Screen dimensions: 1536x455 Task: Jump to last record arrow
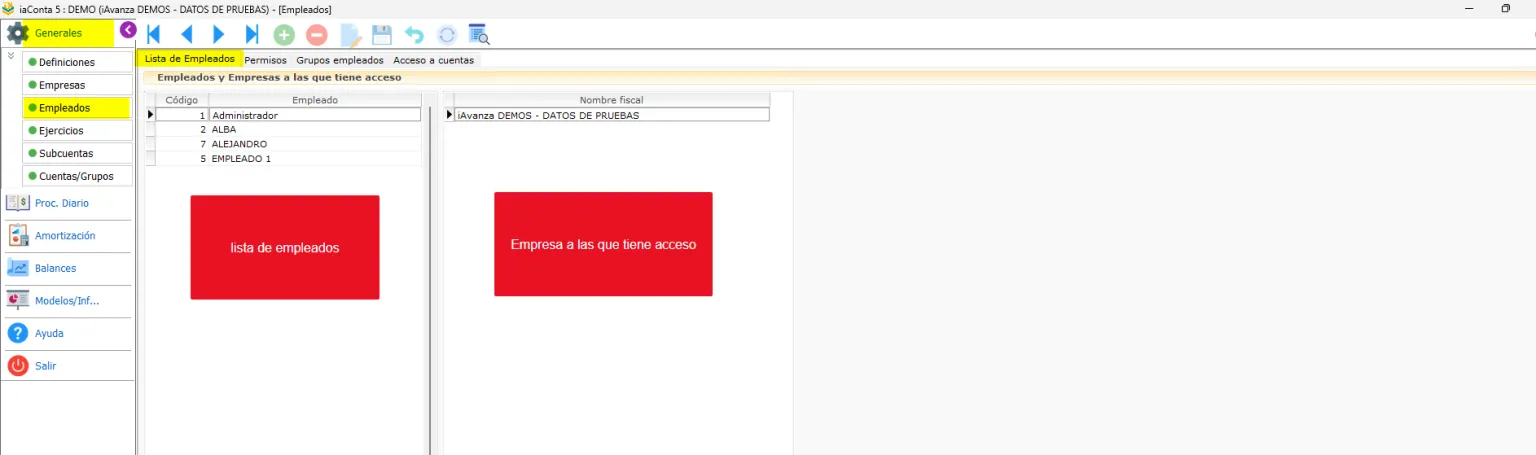pyautogui.click(x=251, y=35)
